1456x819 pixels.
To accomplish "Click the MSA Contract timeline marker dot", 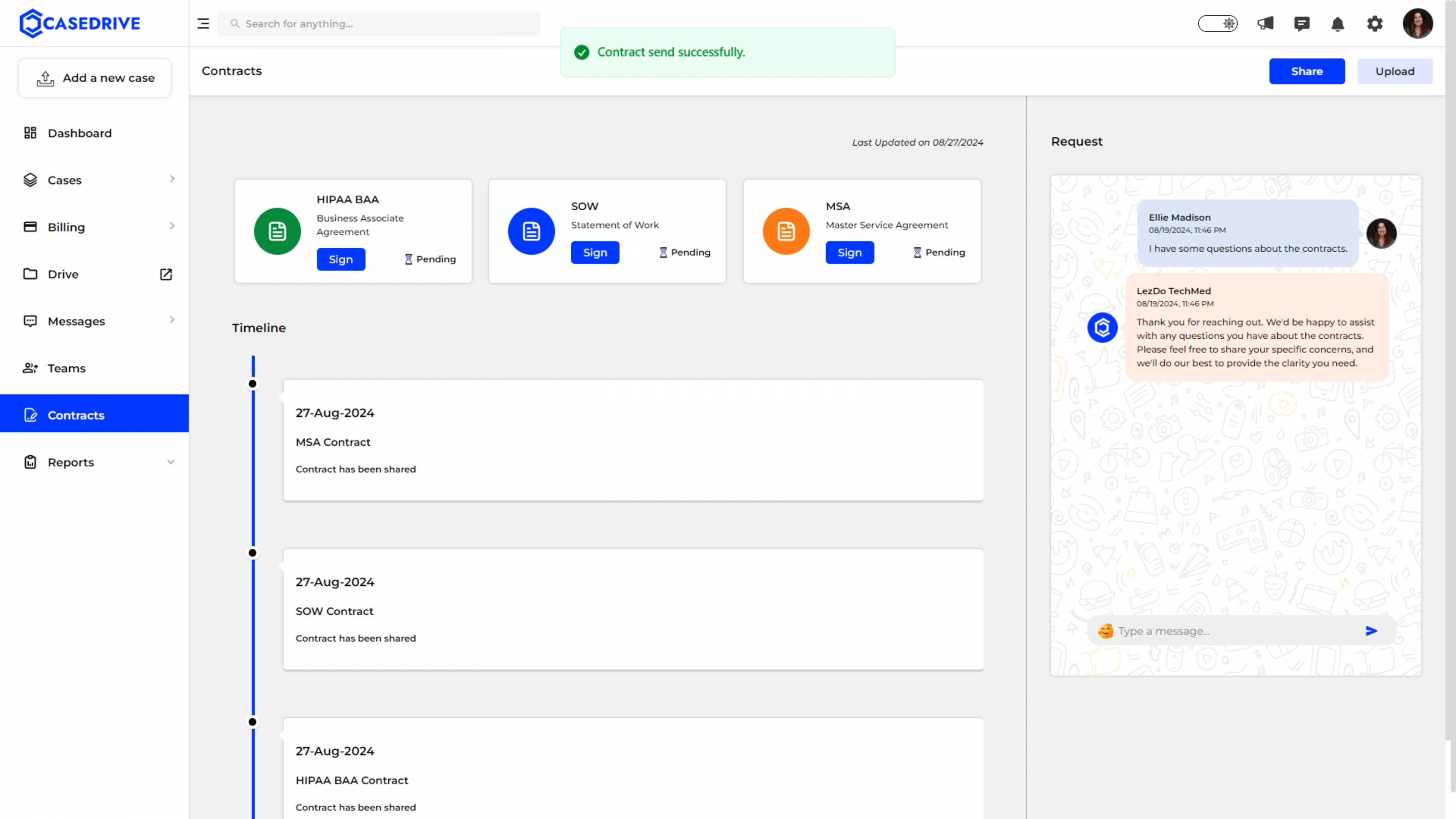I will [253, 384].
